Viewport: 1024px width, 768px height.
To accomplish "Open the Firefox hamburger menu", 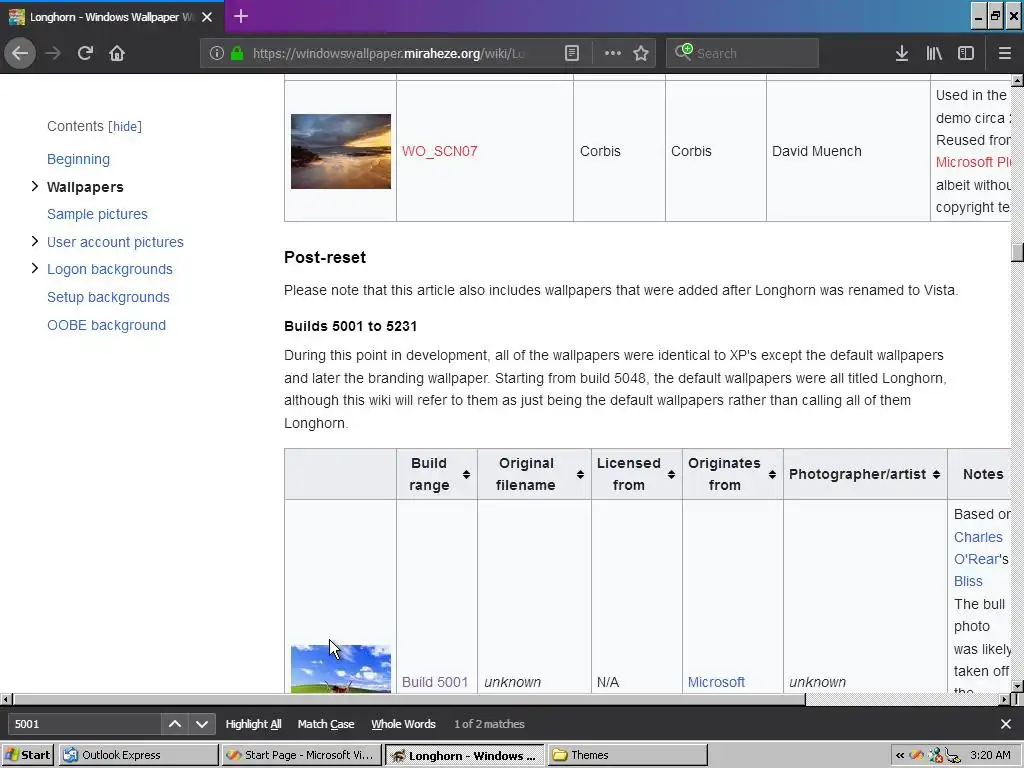I will pos(1004,53).
